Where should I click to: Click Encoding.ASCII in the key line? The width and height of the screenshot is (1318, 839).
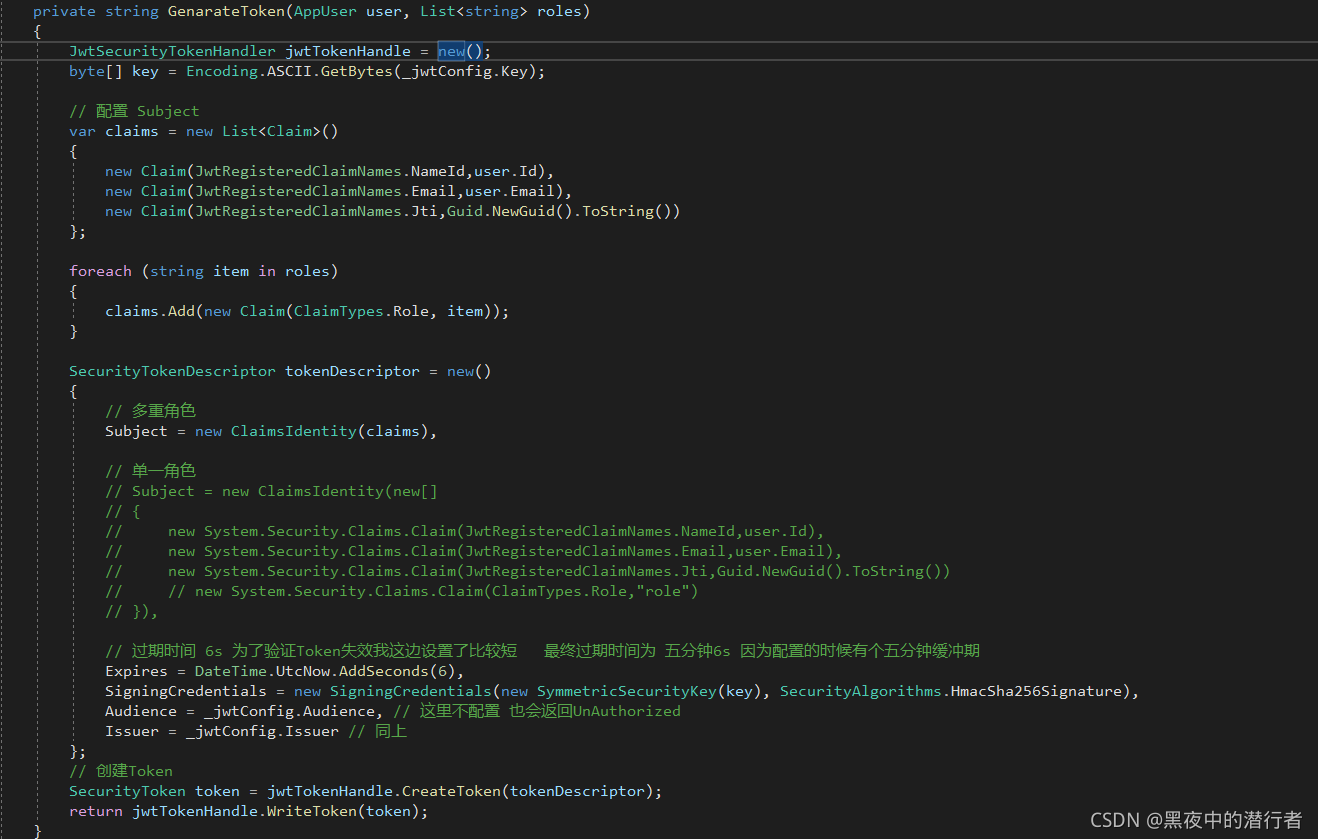click(x=249, y=71)
